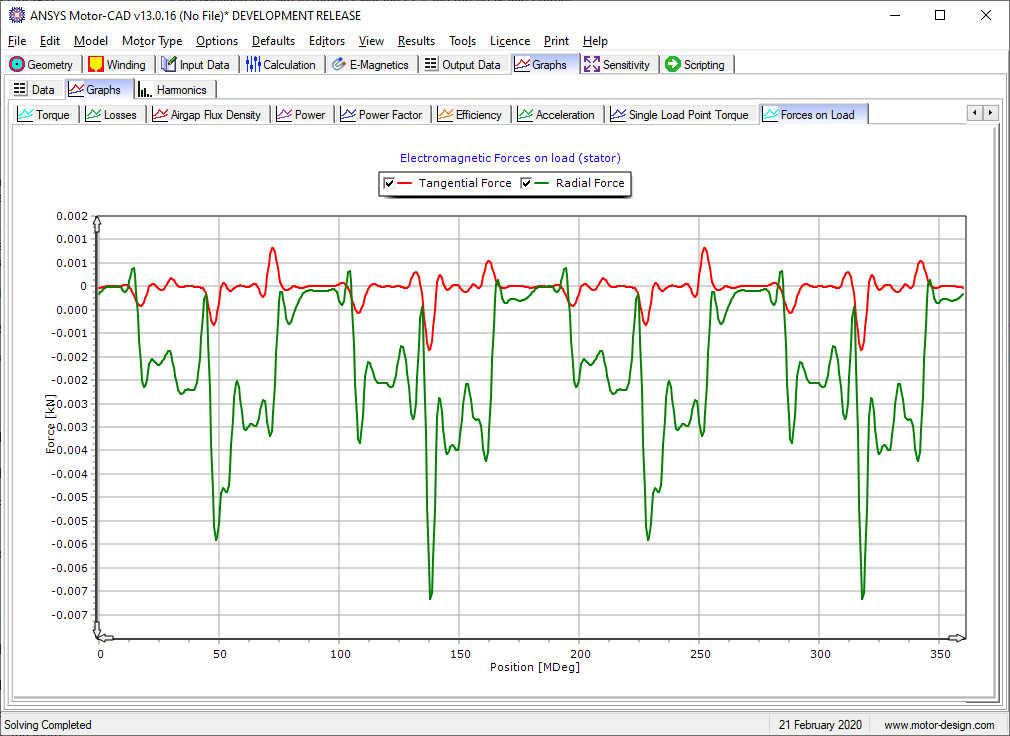Open the Editors menu

(x=327, y=41)
